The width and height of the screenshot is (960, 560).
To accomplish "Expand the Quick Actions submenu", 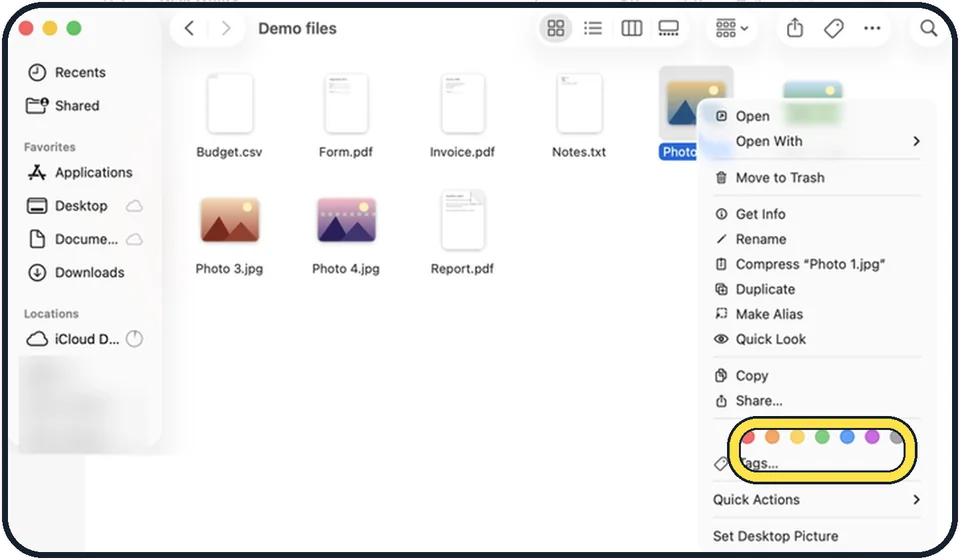I will (x=817, y=499).
